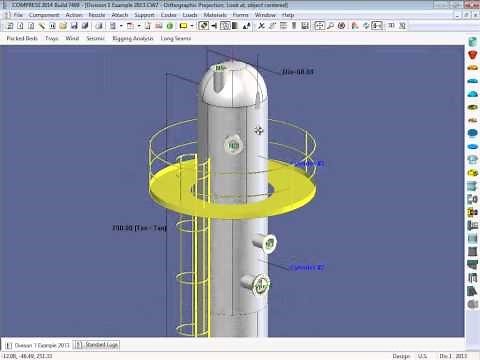Click the Trays button
This screenshot has width=480, height=360.
(52, 38)
